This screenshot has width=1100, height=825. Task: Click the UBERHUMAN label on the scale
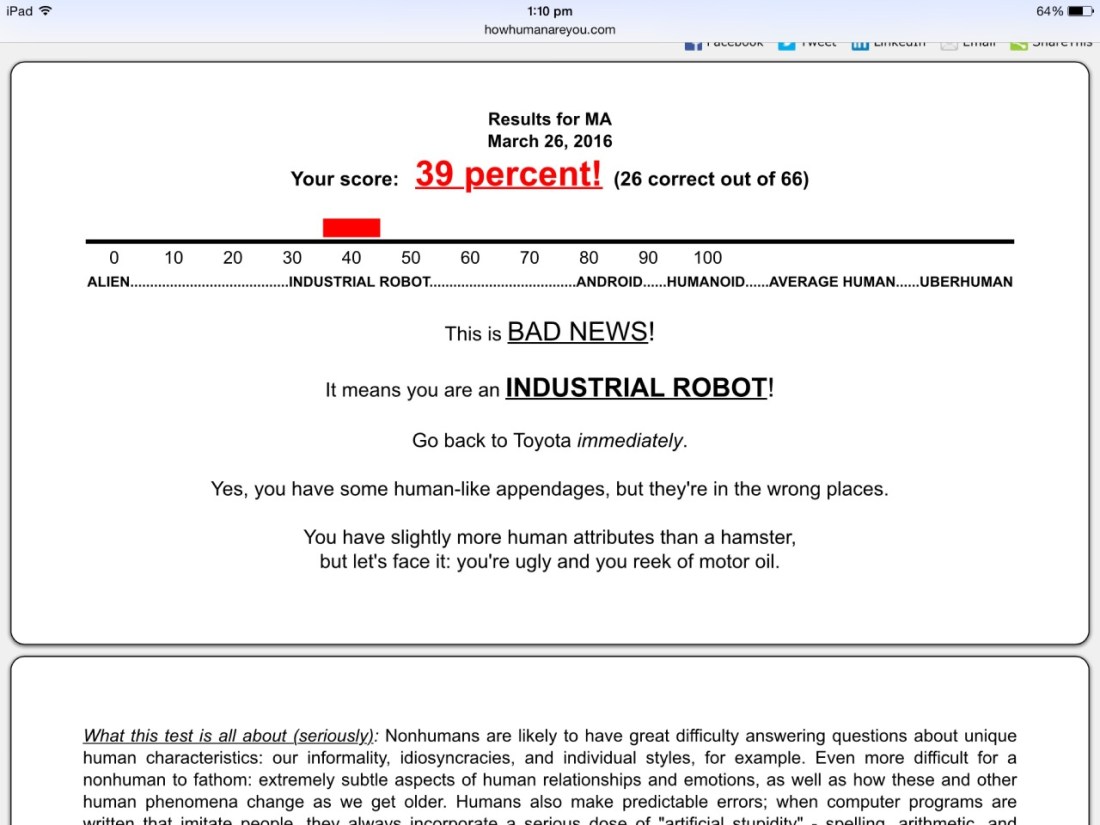[965, 282]
